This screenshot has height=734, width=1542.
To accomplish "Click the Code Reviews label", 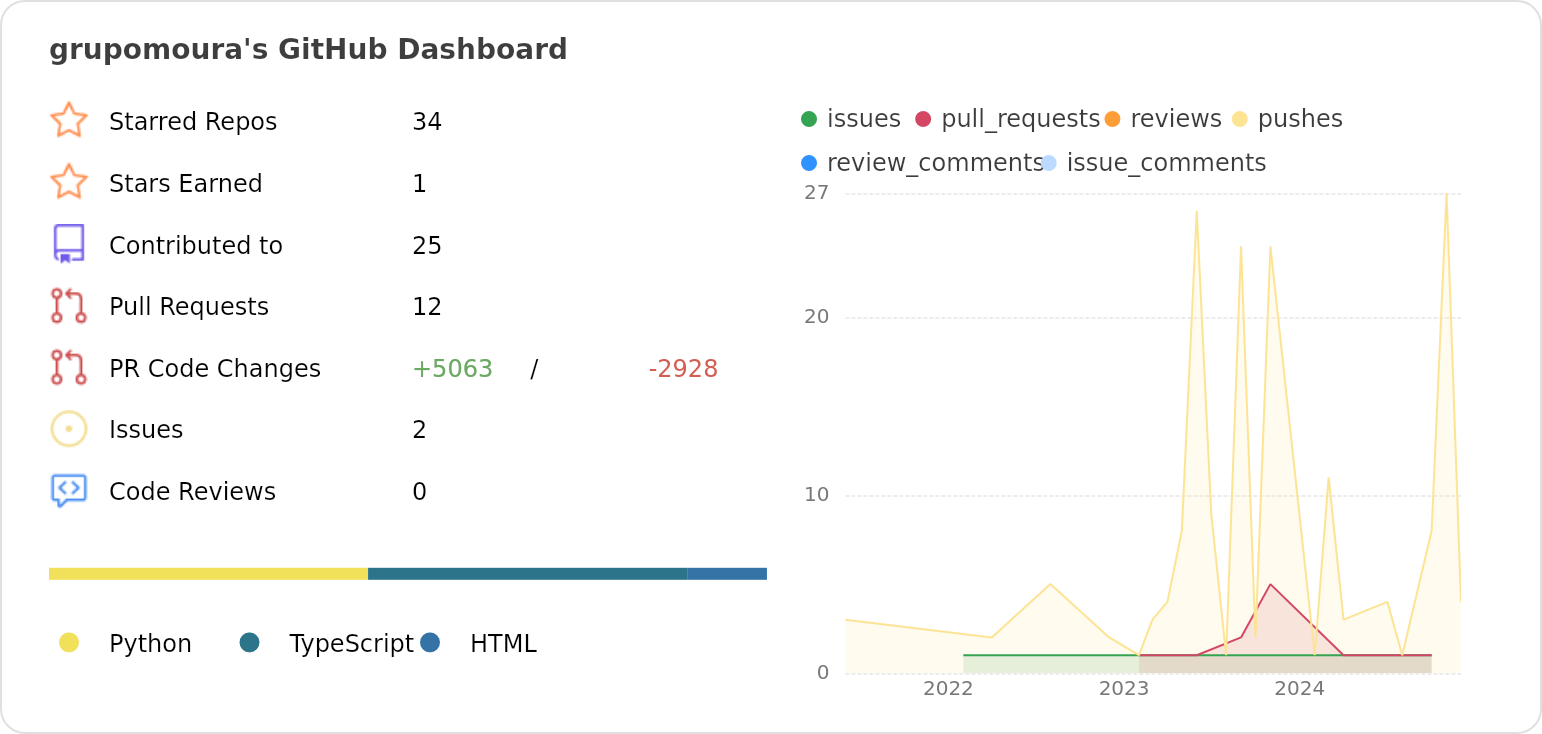I will pyautogui.click(x=192, y=492).
